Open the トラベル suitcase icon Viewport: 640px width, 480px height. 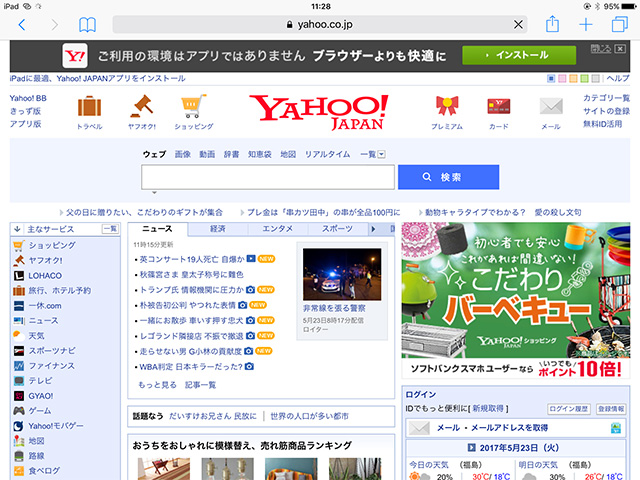point(89,107)
